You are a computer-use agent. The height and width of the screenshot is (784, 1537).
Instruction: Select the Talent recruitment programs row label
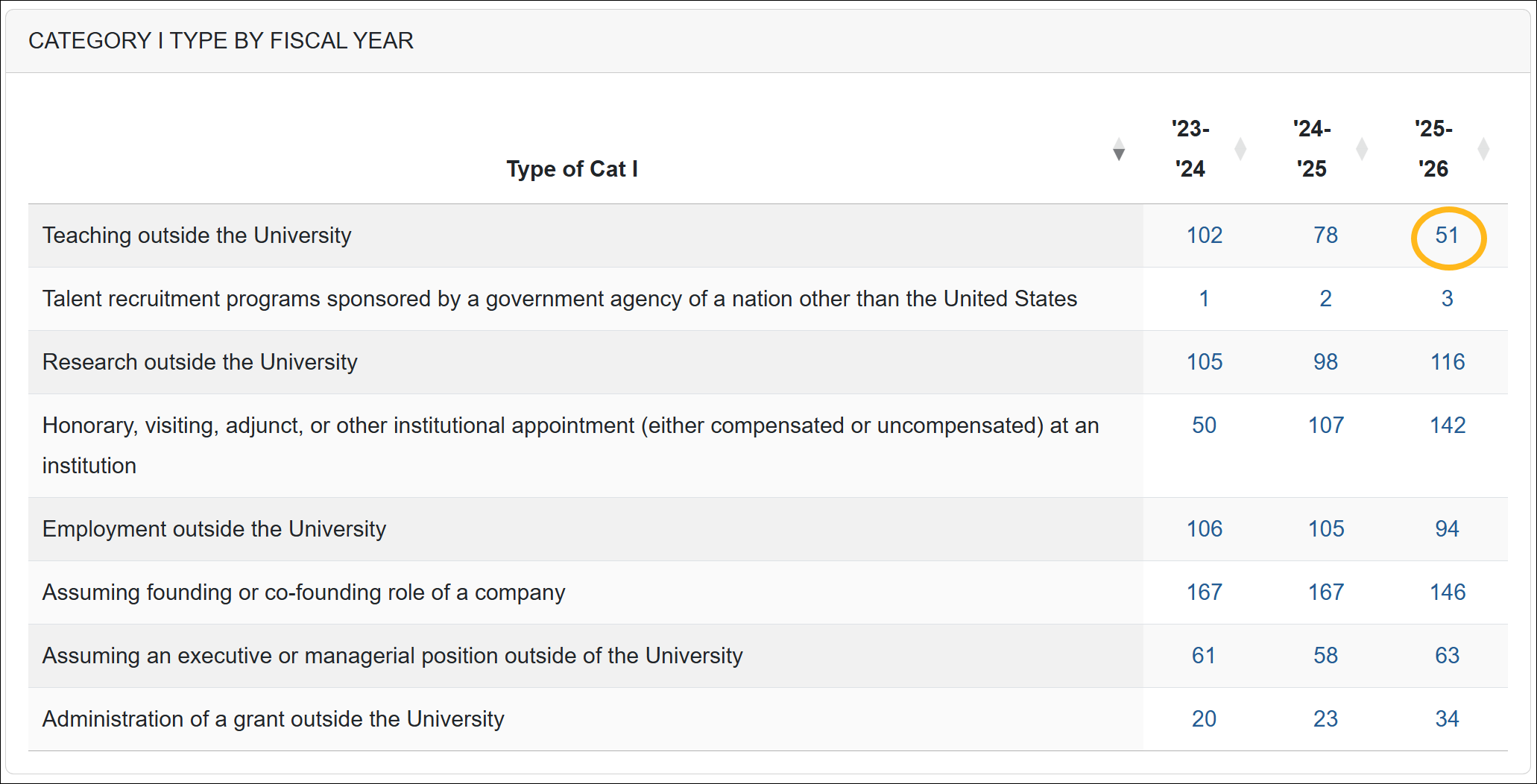tap(559, 299)
